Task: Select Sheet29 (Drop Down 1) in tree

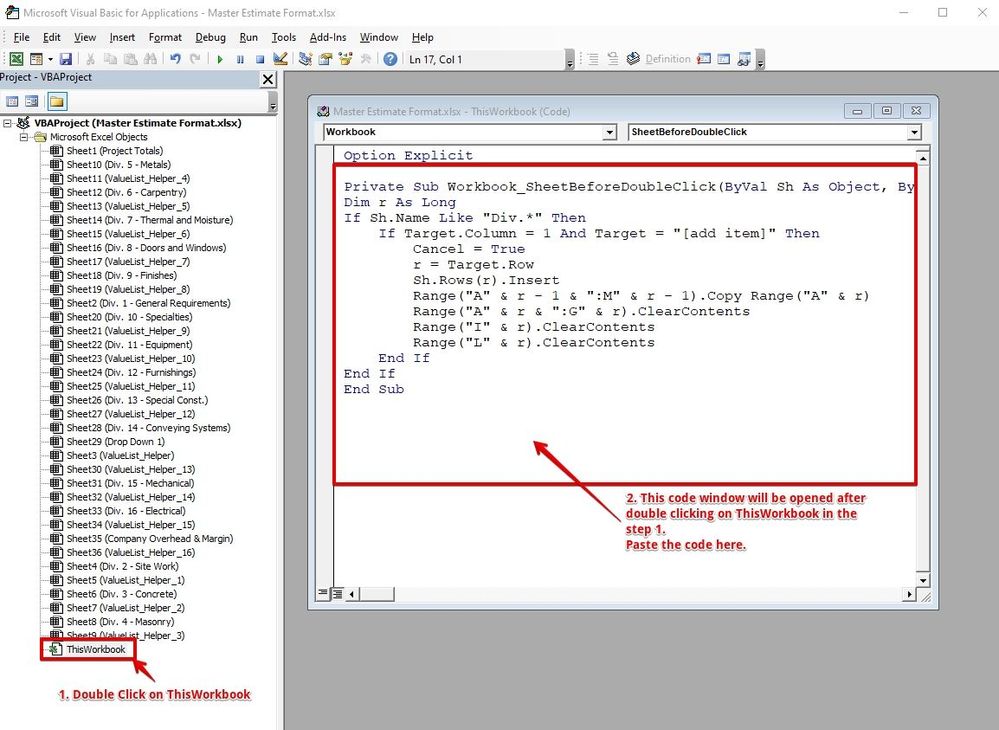Action: tap(115, 442)
